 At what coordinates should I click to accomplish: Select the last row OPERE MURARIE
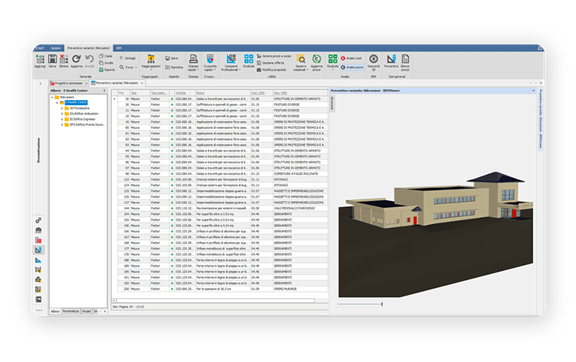coord(222,289)
